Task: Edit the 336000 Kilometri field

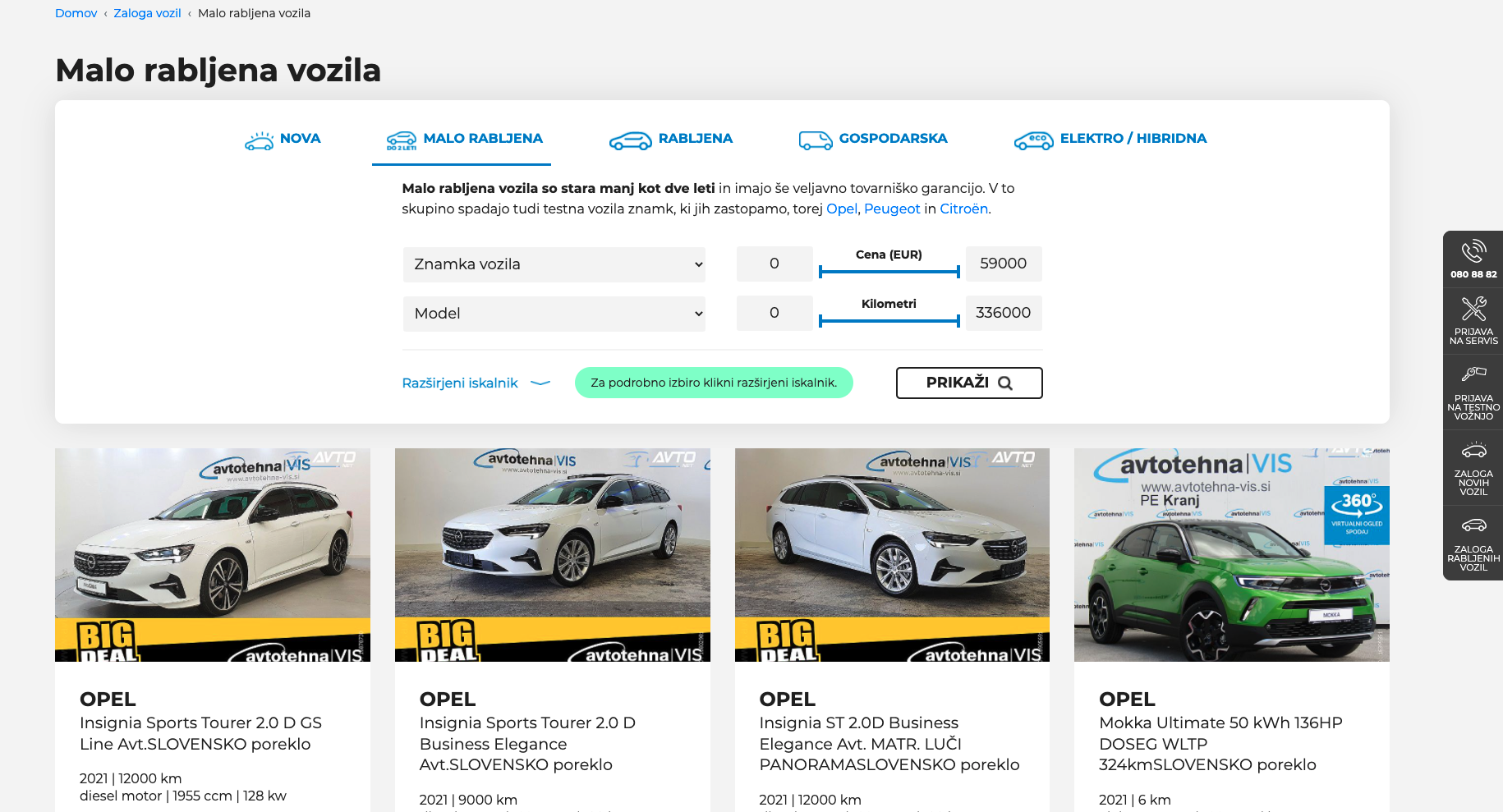Action: tap(1003, 313)
